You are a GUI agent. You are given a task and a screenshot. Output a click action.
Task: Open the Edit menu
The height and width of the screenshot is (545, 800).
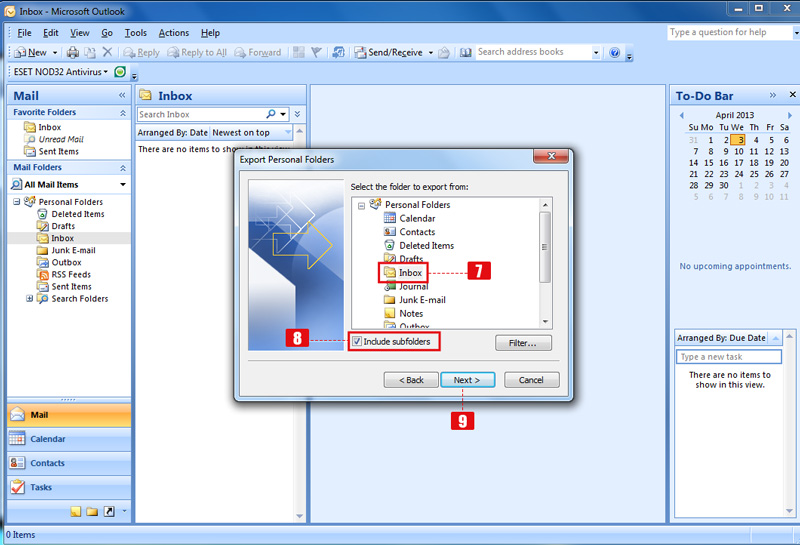(51, 33)
